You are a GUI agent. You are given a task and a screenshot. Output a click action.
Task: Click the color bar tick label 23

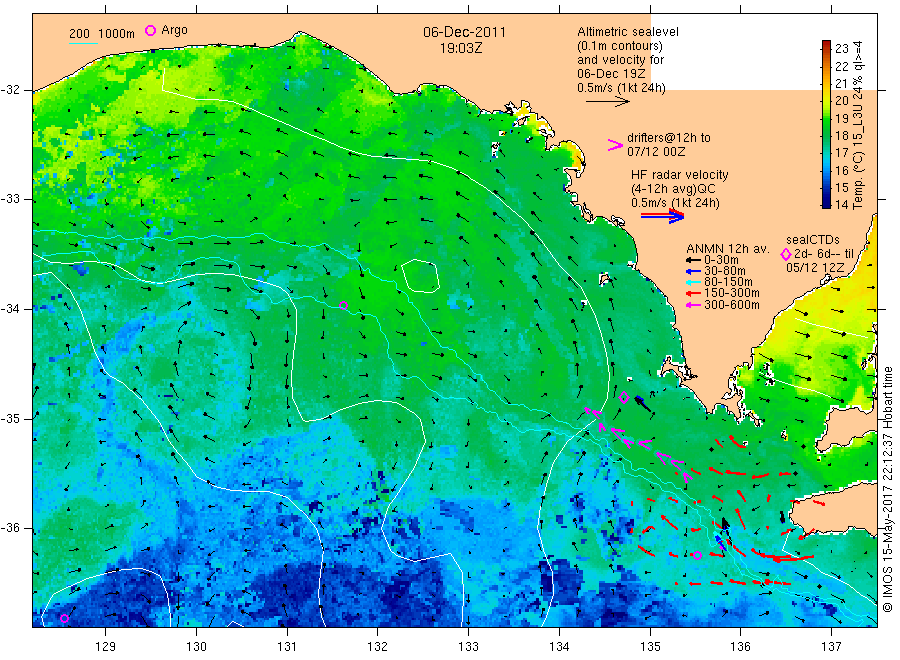(841, 49)
